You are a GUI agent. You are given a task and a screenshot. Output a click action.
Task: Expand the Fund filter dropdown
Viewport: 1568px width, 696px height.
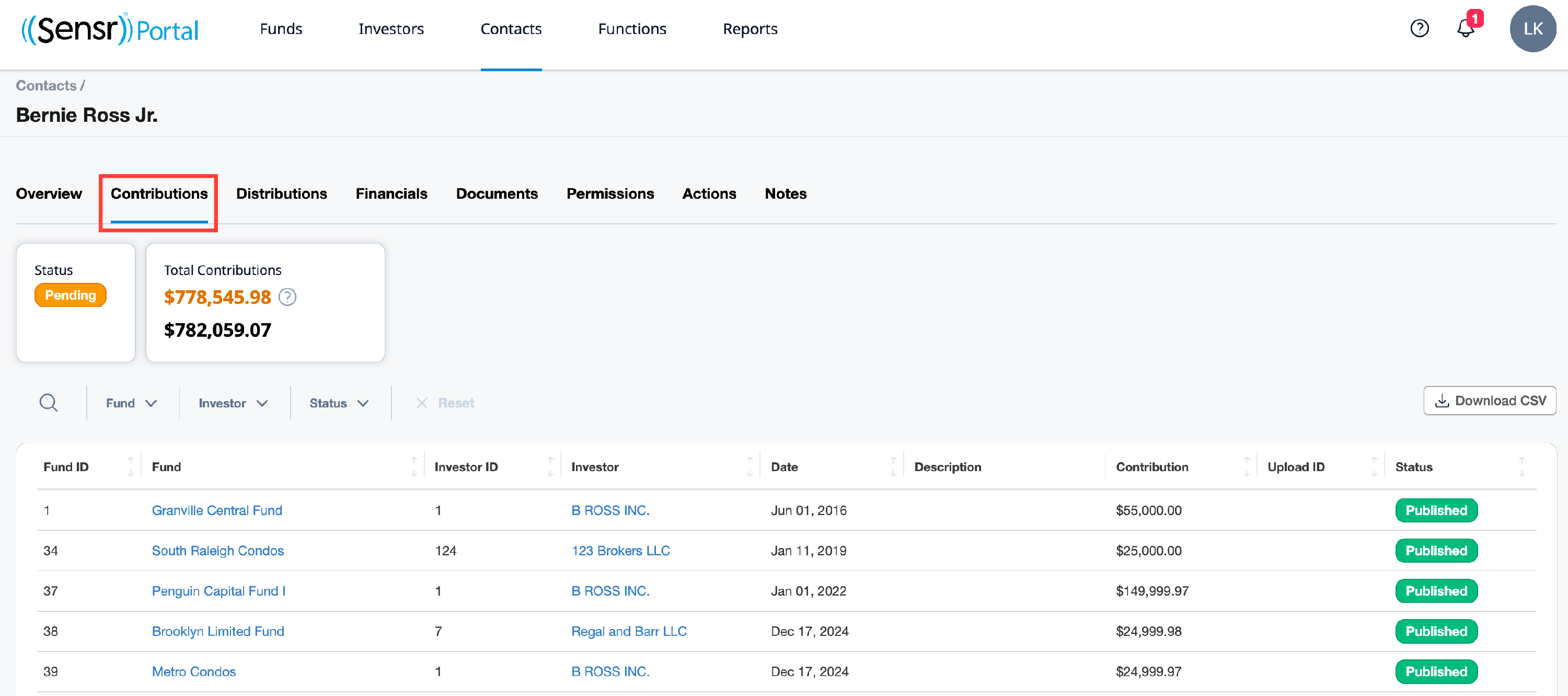click(132, 403)
